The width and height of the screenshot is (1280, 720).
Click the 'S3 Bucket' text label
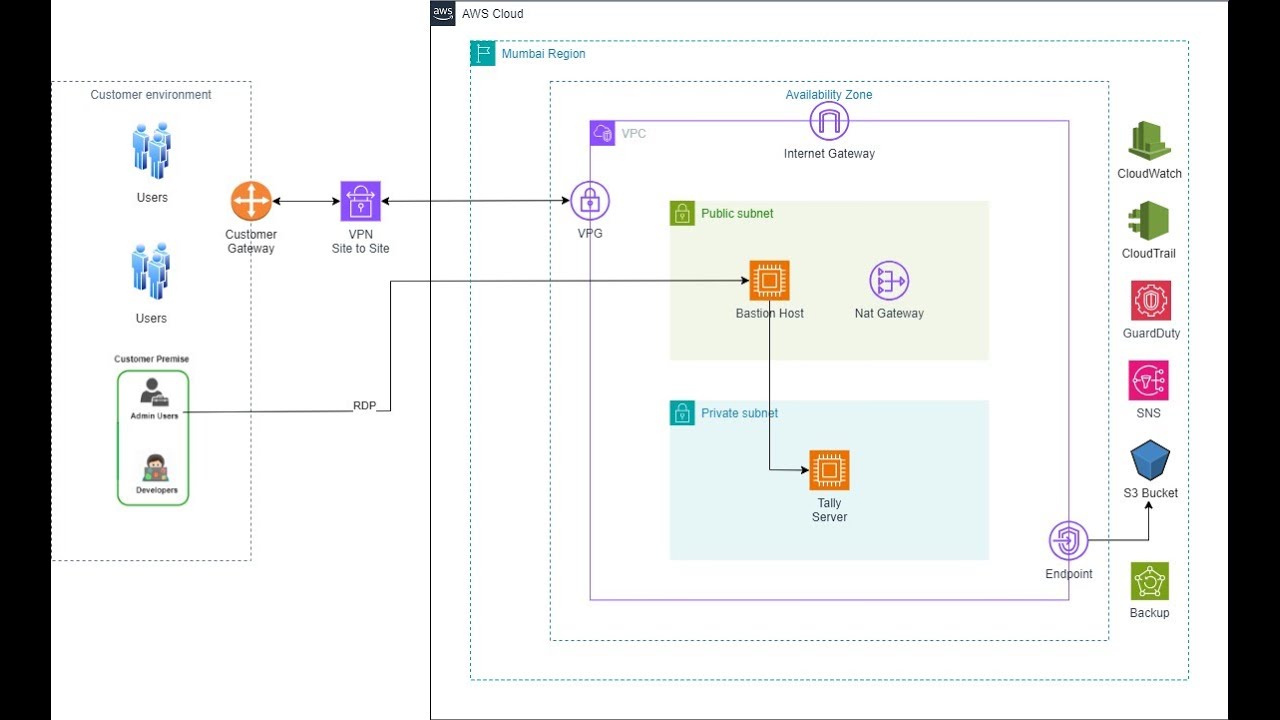1151,493
